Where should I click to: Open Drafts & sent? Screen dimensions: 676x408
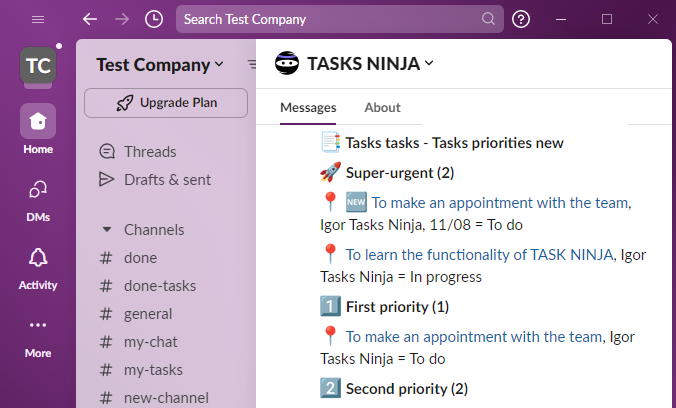[x=167, y=179]
